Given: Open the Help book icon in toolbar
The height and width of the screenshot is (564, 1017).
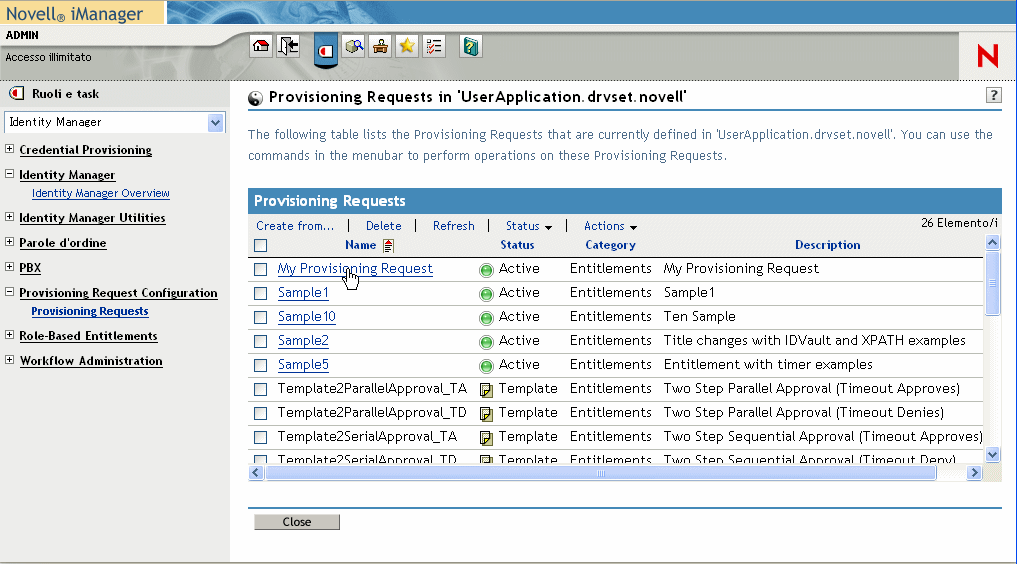Looking at the screenshot, I should tap(471, 46).
